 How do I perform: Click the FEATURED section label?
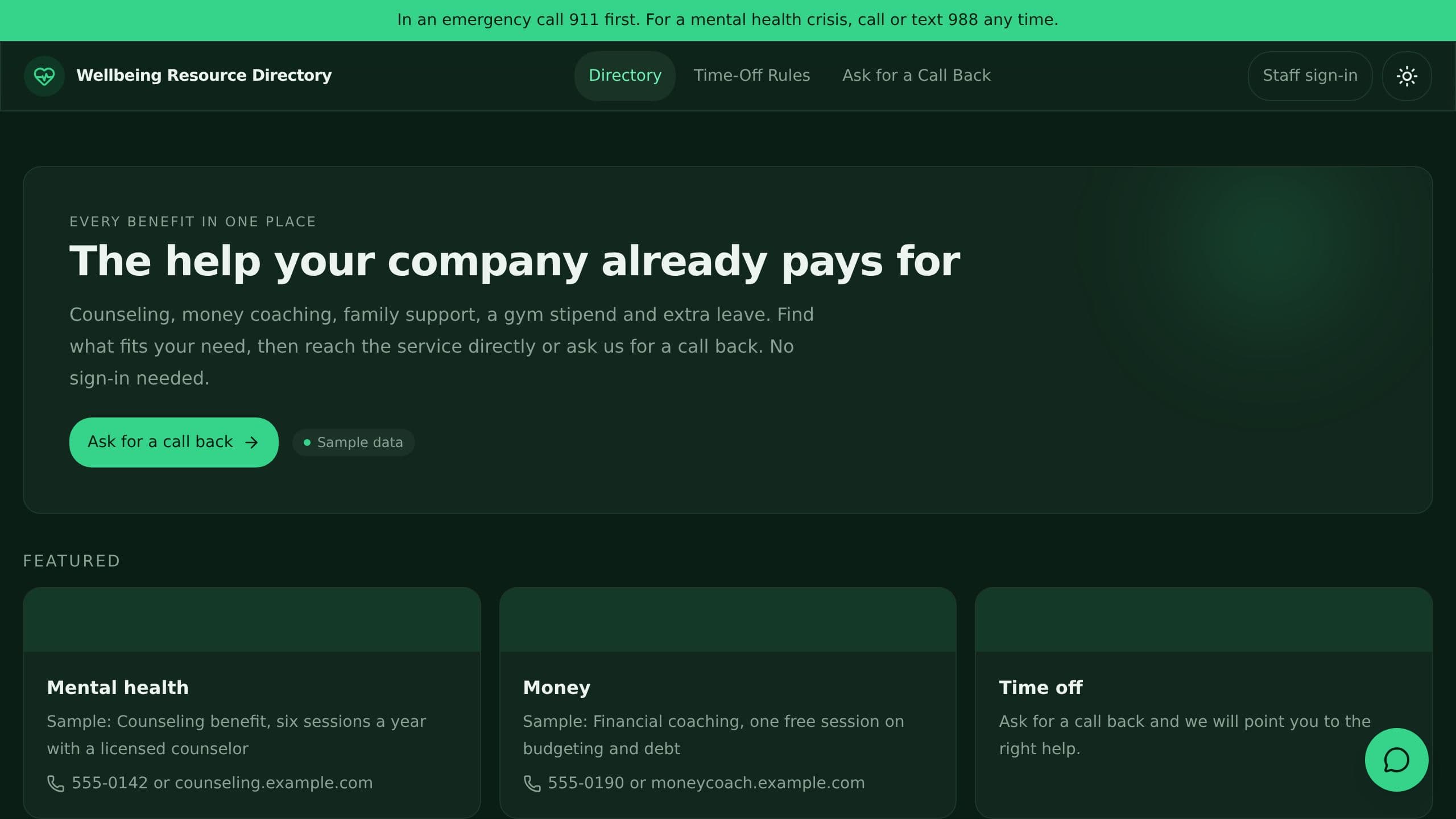click(72, 561)
